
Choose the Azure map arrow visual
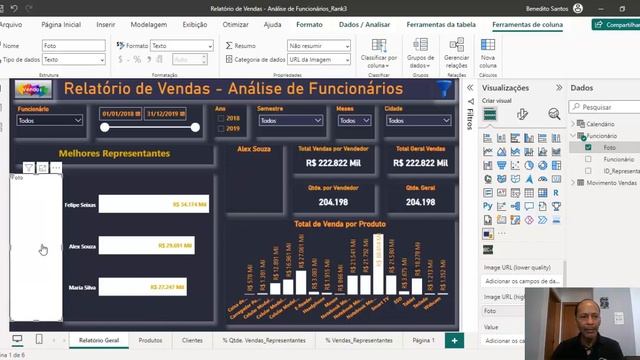click(529, 179)
